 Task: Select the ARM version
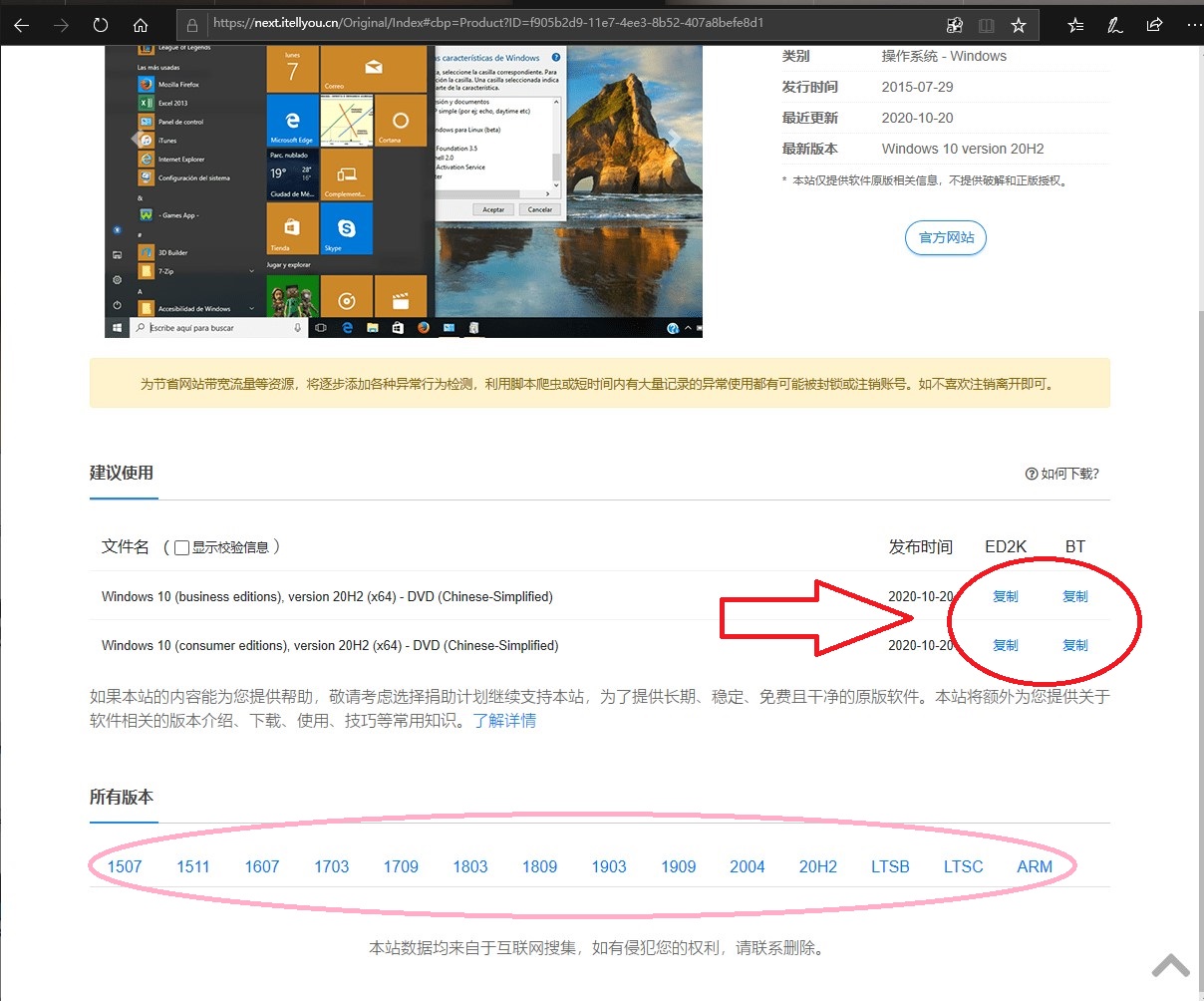tap(1035, 866)
